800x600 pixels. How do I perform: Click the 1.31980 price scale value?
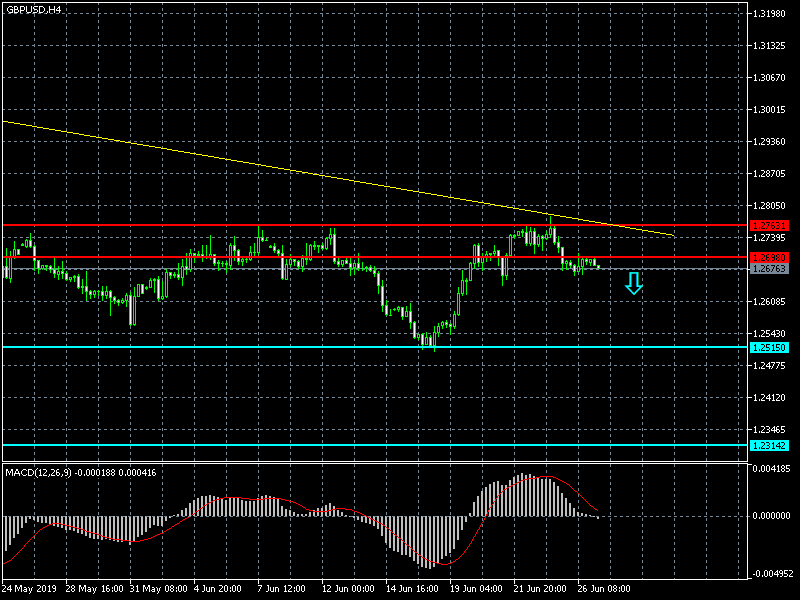tap(769, 14)
